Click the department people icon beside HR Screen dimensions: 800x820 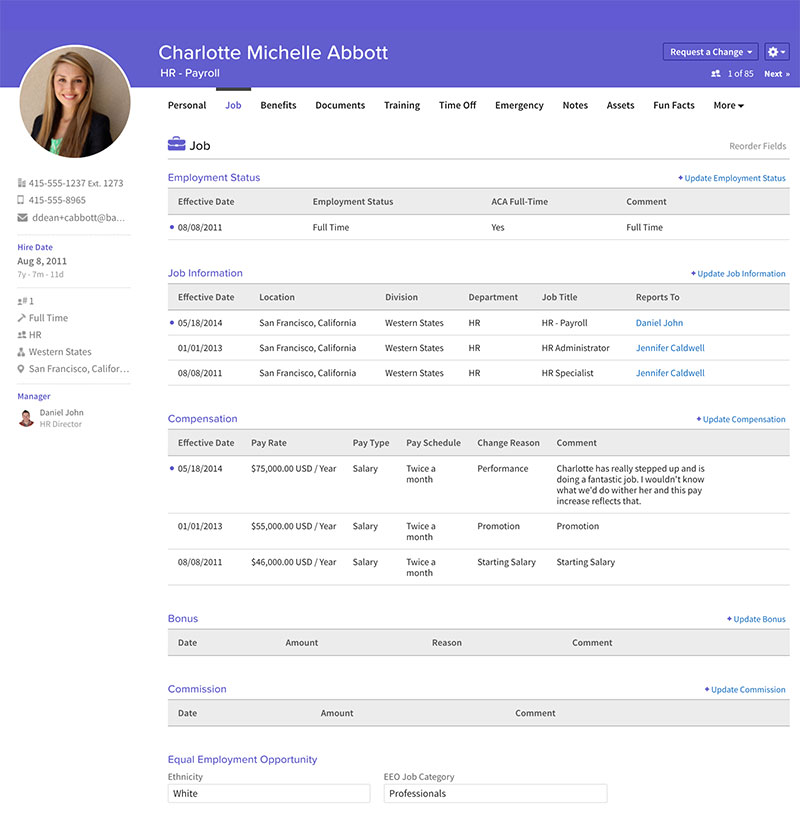click(21, 335)
